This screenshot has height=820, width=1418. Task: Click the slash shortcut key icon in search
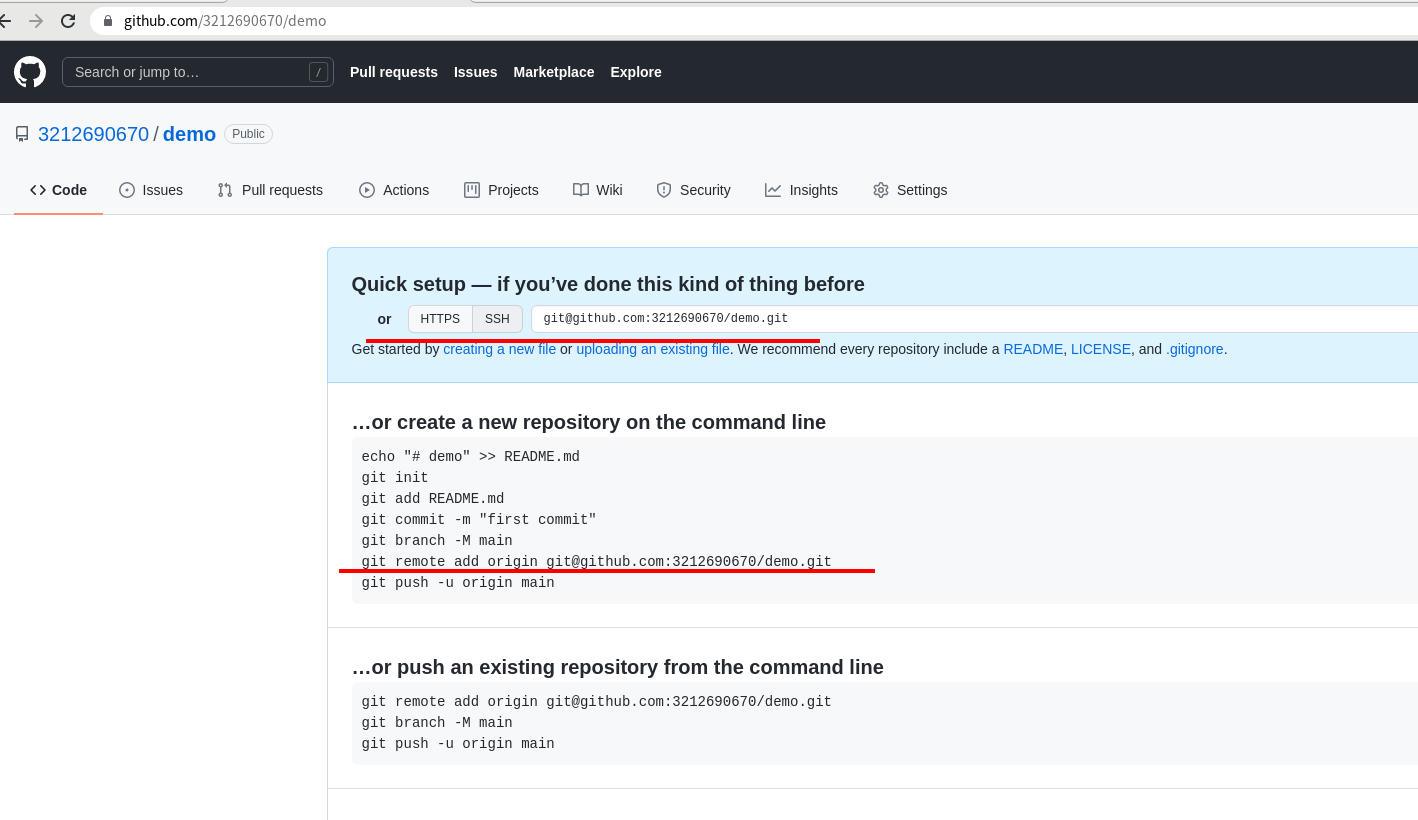point(318,72)
